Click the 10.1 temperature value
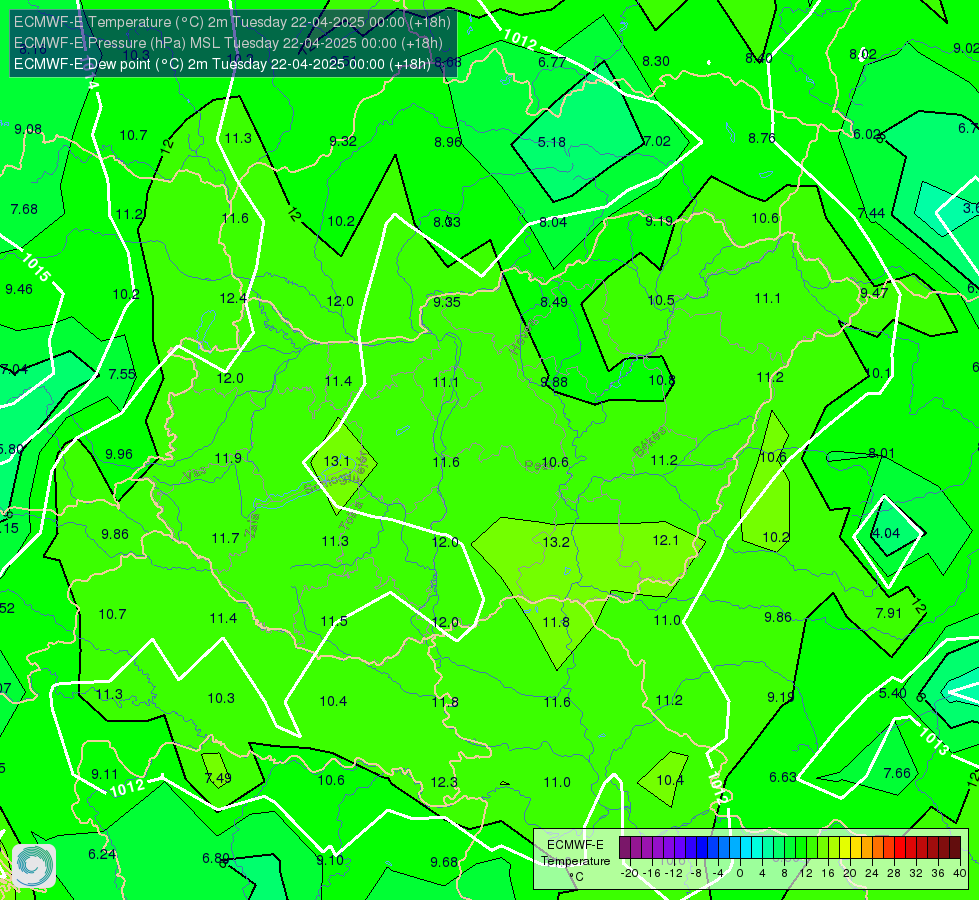This screenshot has width=979, height=900. pyautogui.click(x=878, y=373)
